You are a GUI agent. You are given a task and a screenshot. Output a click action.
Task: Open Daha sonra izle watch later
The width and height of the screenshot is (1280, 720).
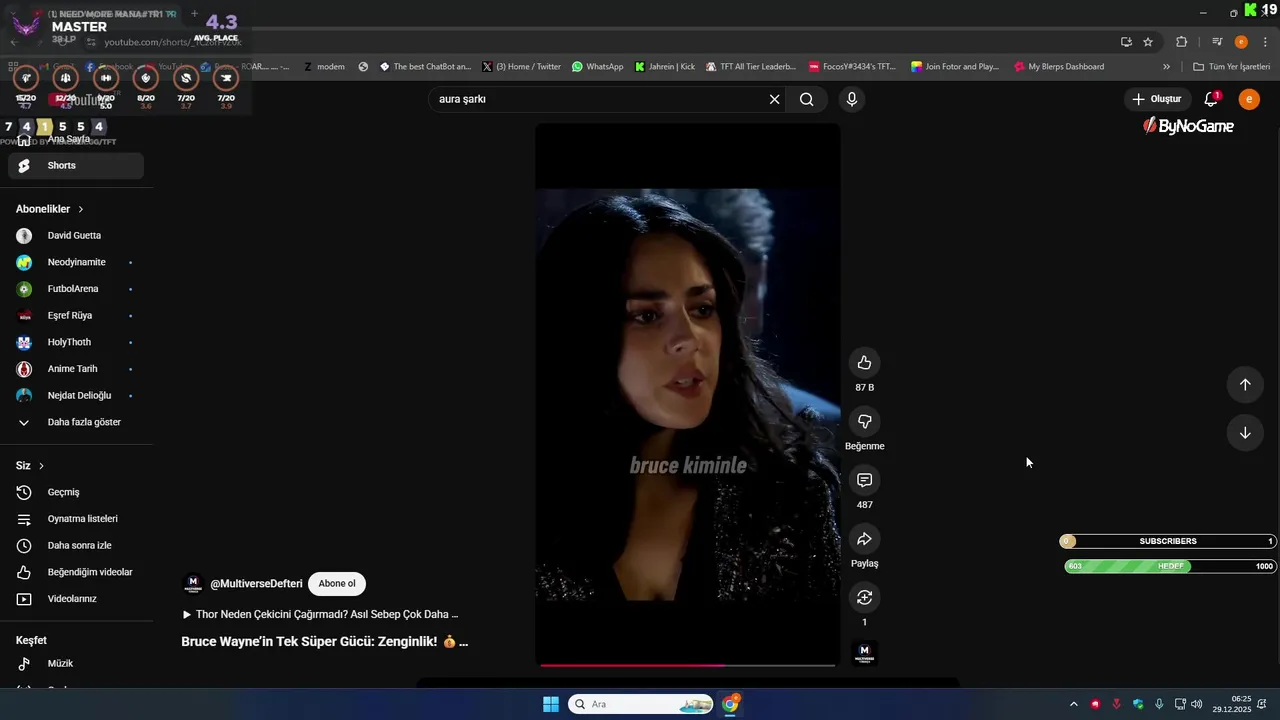coord(76,546)
